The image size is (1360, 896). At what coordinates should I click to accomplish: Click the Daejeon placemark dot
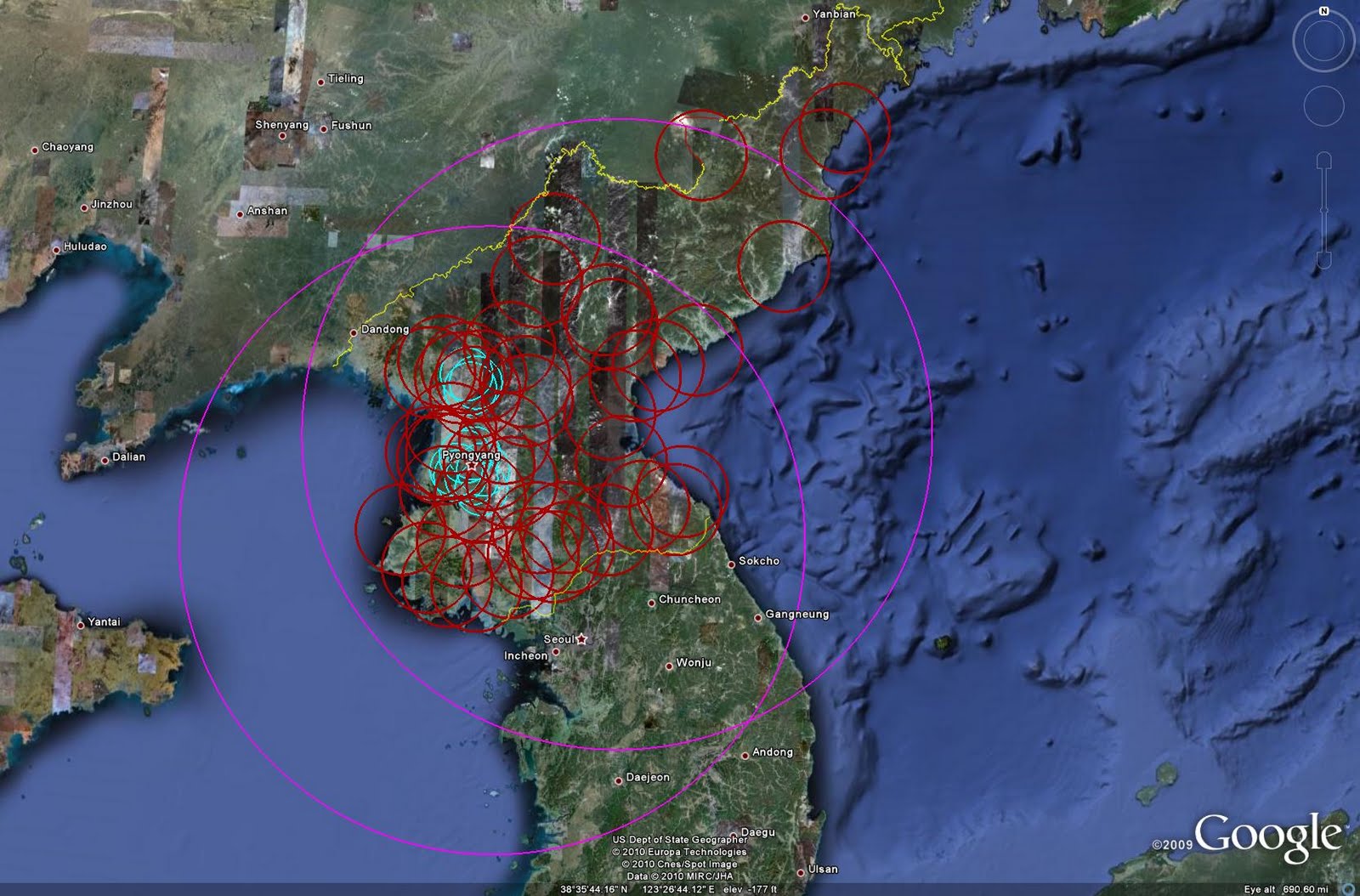(619, 780)
